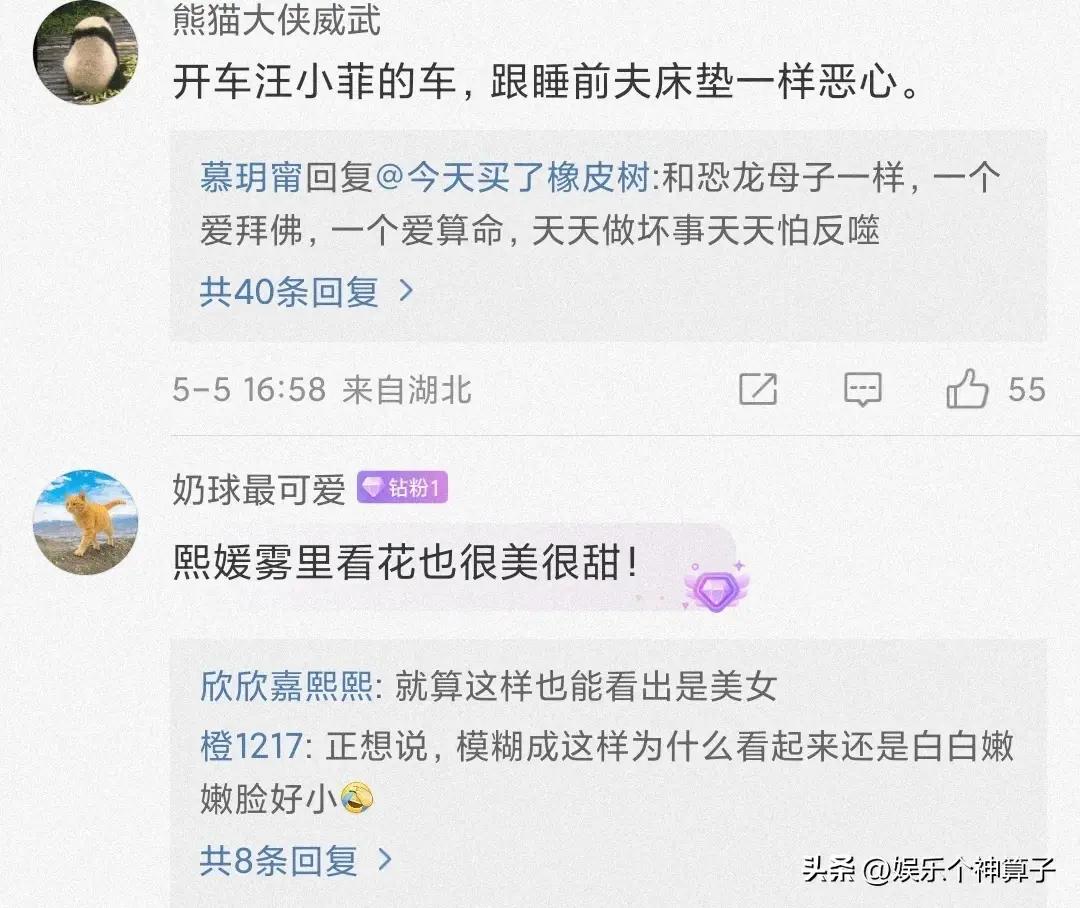1080x908 pixels.
Task: Like the comment from 熊猫大侠威武
Action: 967,389
